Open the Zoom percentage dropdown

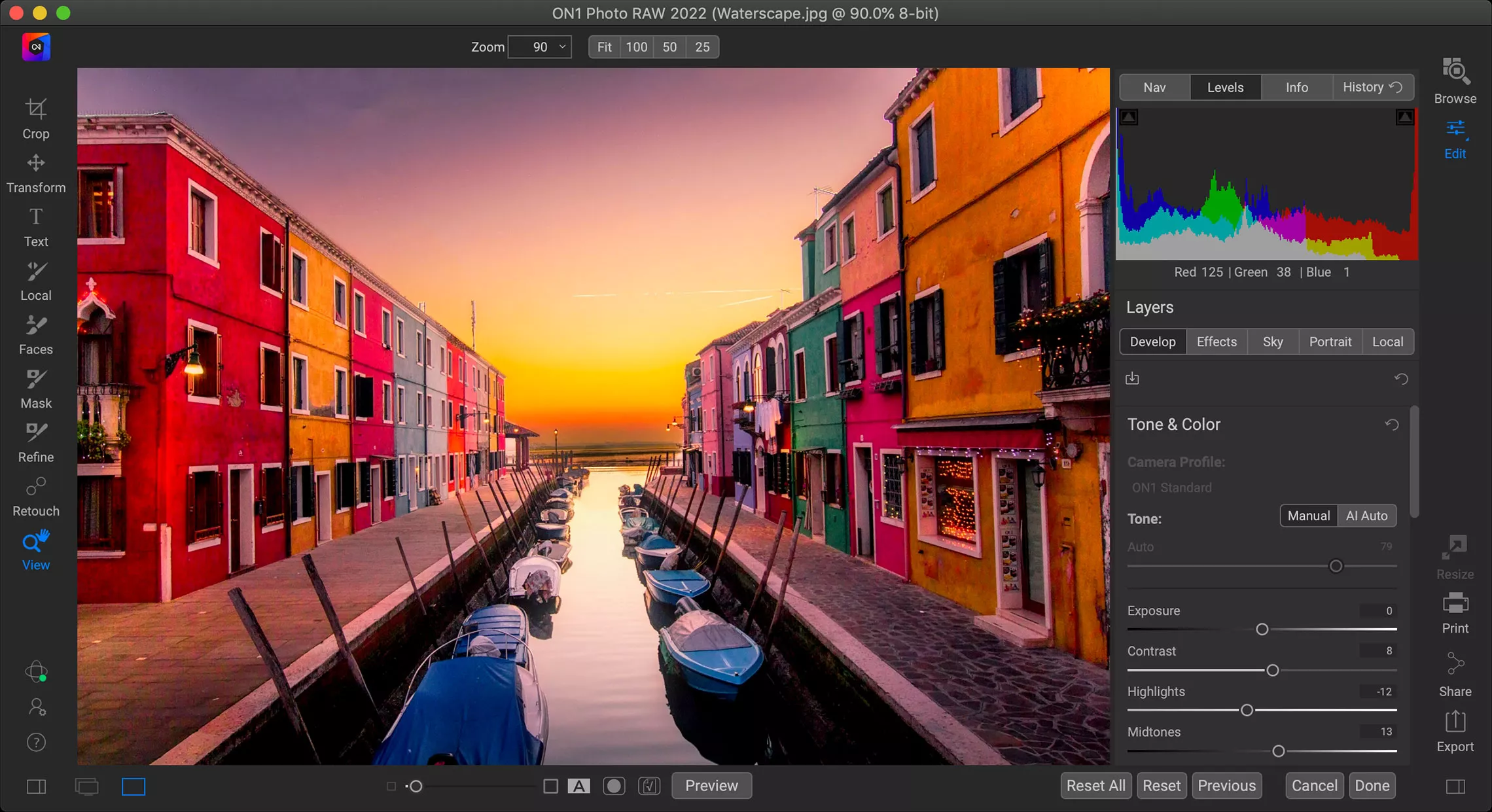pos(561,47)
